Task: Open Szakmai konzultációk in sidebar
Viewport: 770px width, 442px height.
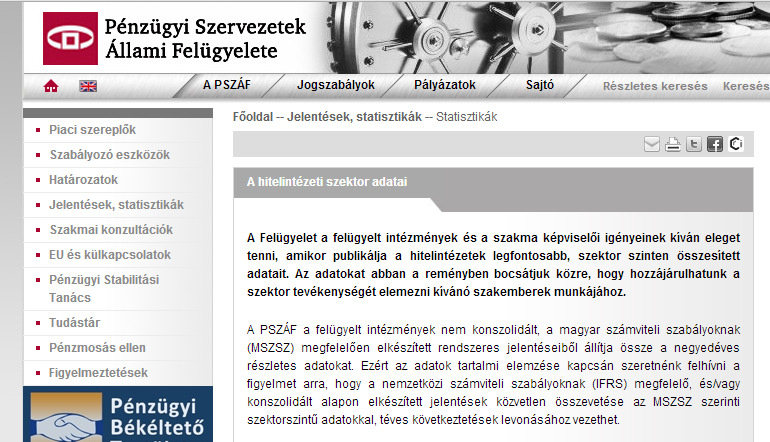Action: (x=111, y=230)
